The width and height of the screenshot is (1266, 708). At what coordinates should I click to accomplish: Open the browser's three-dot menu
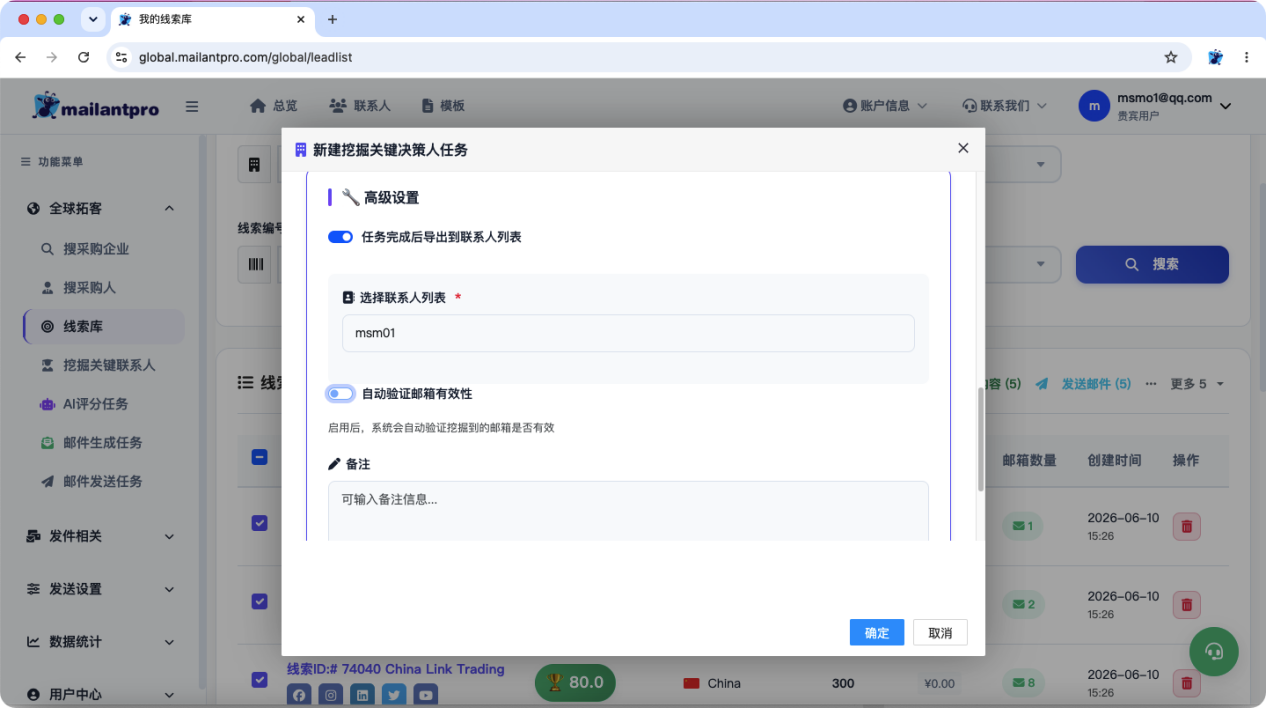pyautogui.click(x=1246, y=57)
